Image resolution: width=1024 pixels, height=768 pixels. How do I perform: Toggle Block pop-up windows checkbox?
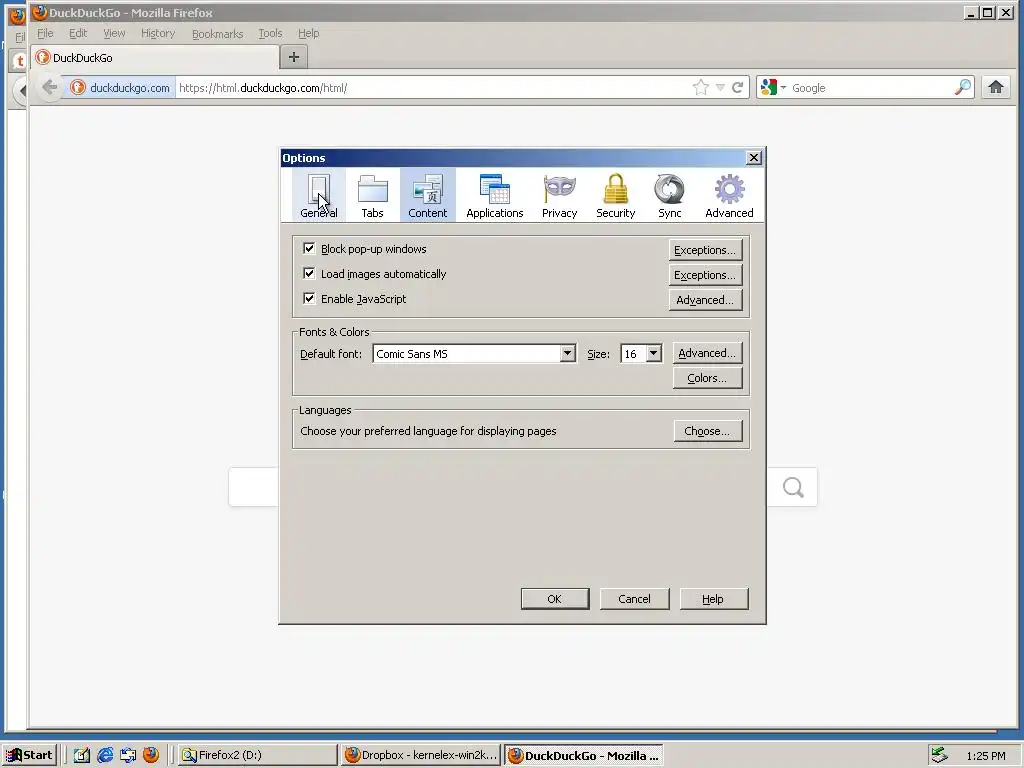(x=309, y=249)
